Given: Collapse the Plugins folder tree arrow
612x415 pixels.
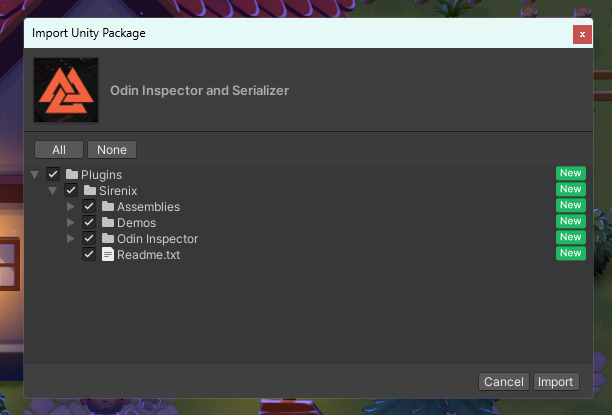Looking at the screenshot, I should [x=35, y=174].
